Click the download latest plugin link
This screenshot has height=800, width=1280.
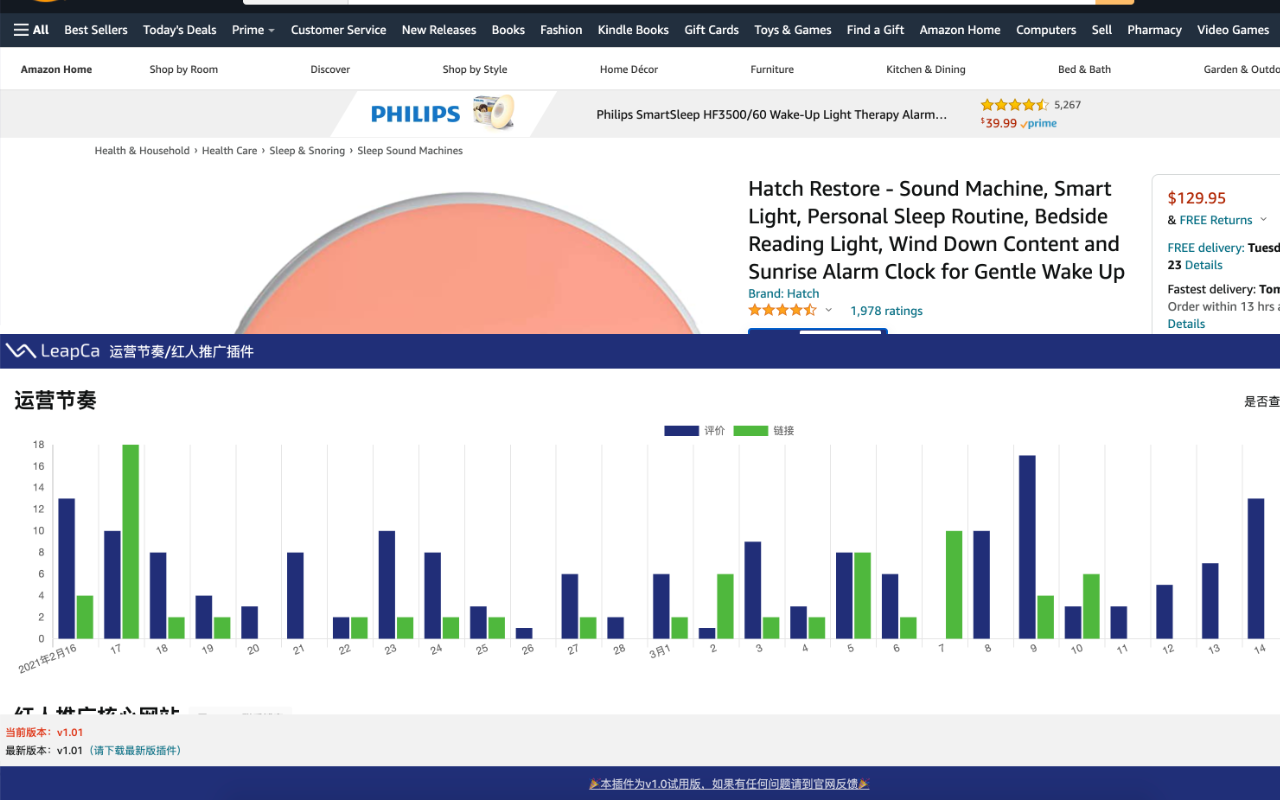[x=136, y=750]
